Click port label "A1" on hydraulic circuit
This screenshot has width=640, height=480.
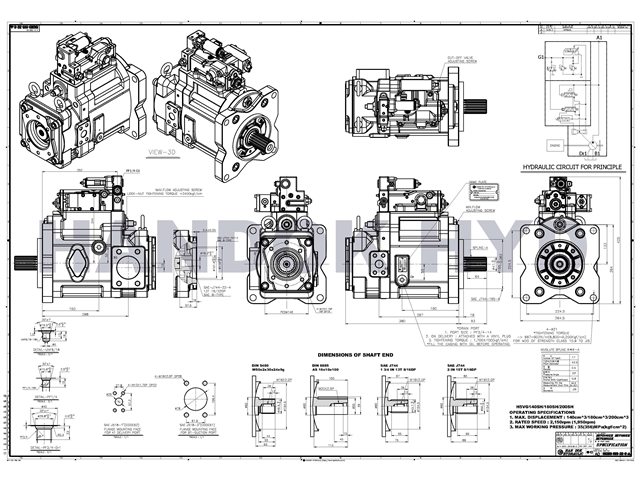click(599, 38)
